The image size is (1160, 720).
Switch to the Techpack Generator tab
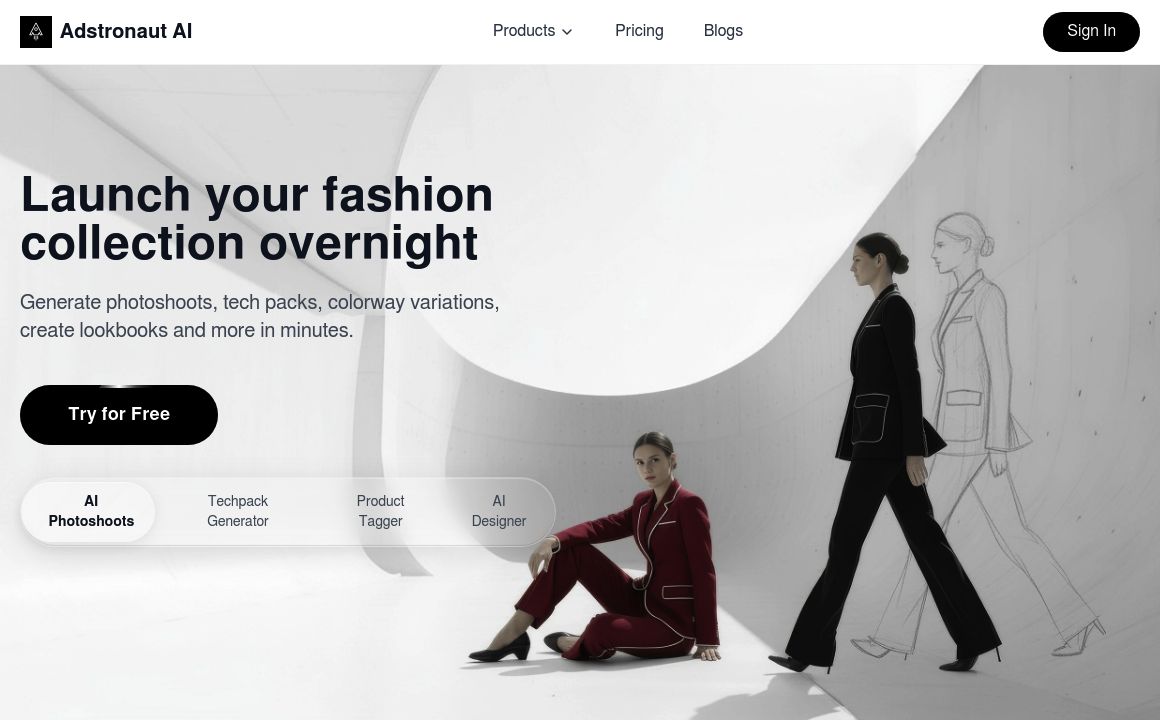pos(237,511)
